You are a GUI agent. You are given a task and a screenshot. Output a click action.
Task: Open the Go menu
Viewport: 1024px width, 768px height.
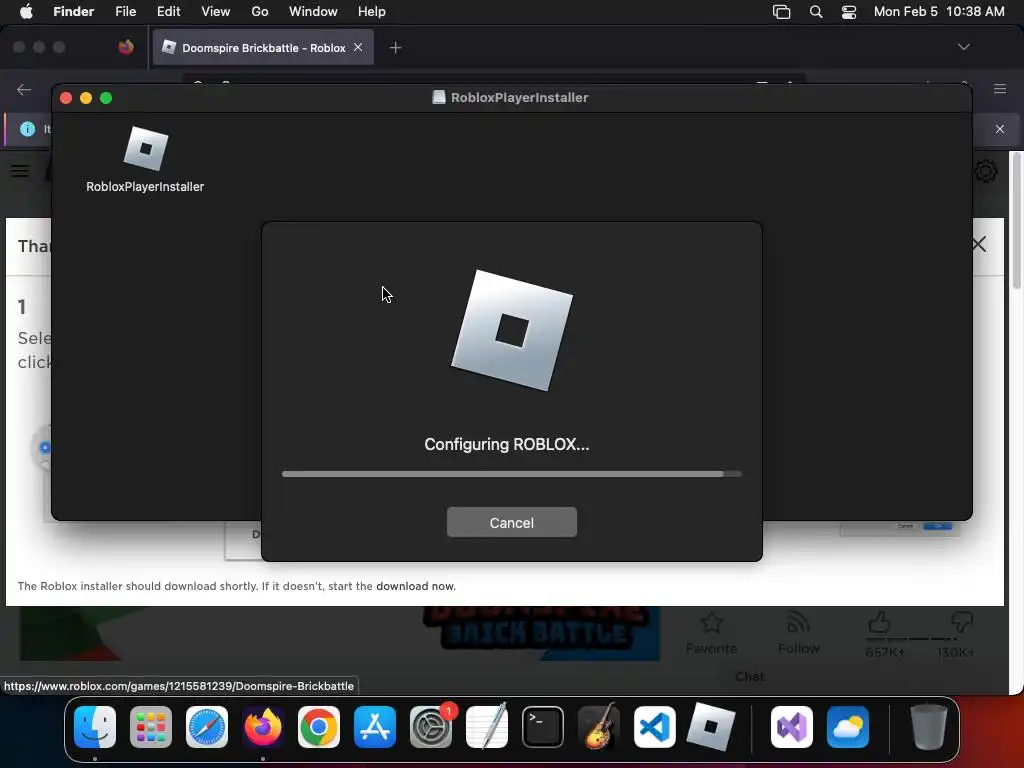click(260, 12)
